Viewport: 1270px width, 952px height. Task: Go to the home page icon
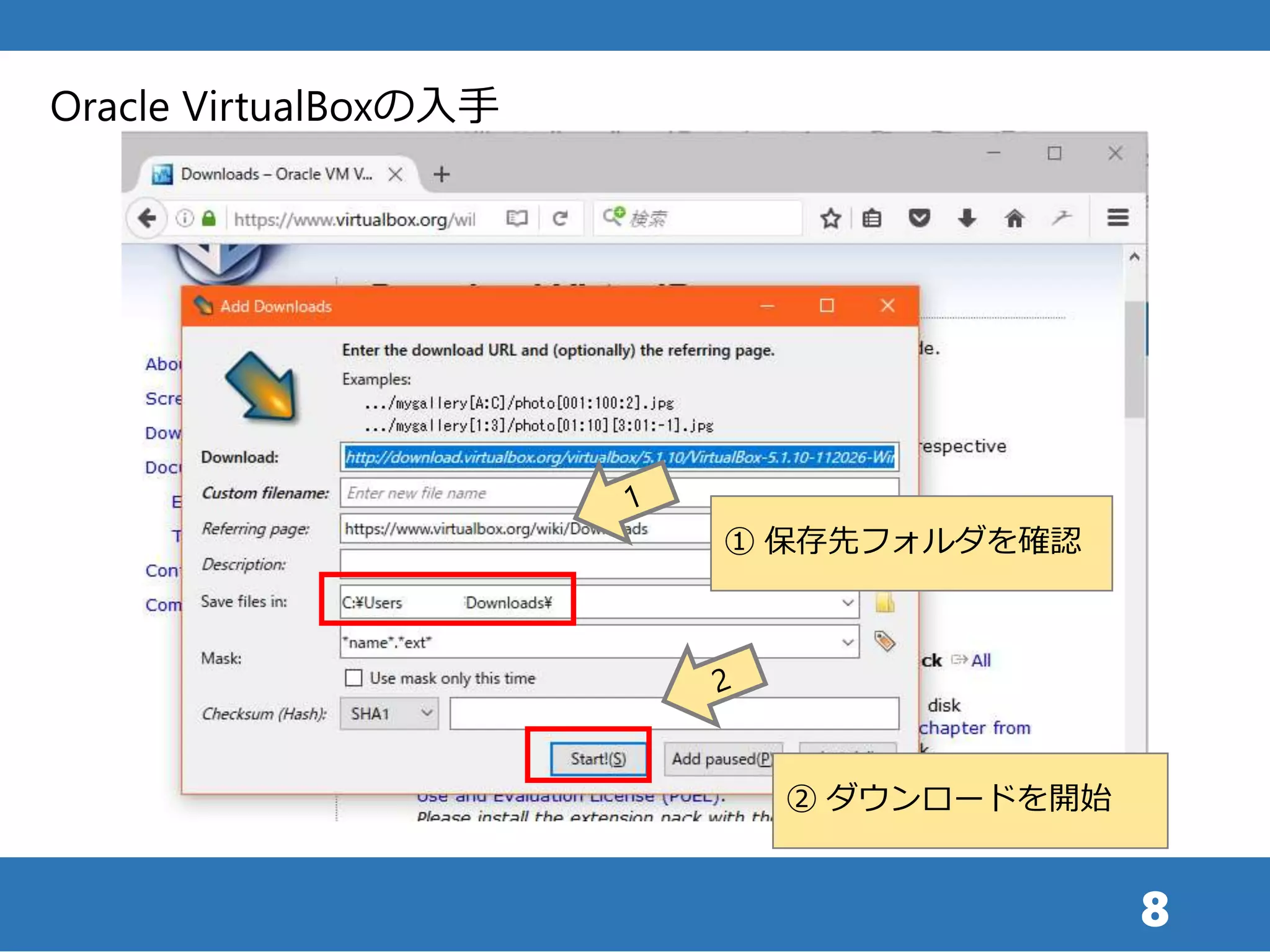point(1015,218)
